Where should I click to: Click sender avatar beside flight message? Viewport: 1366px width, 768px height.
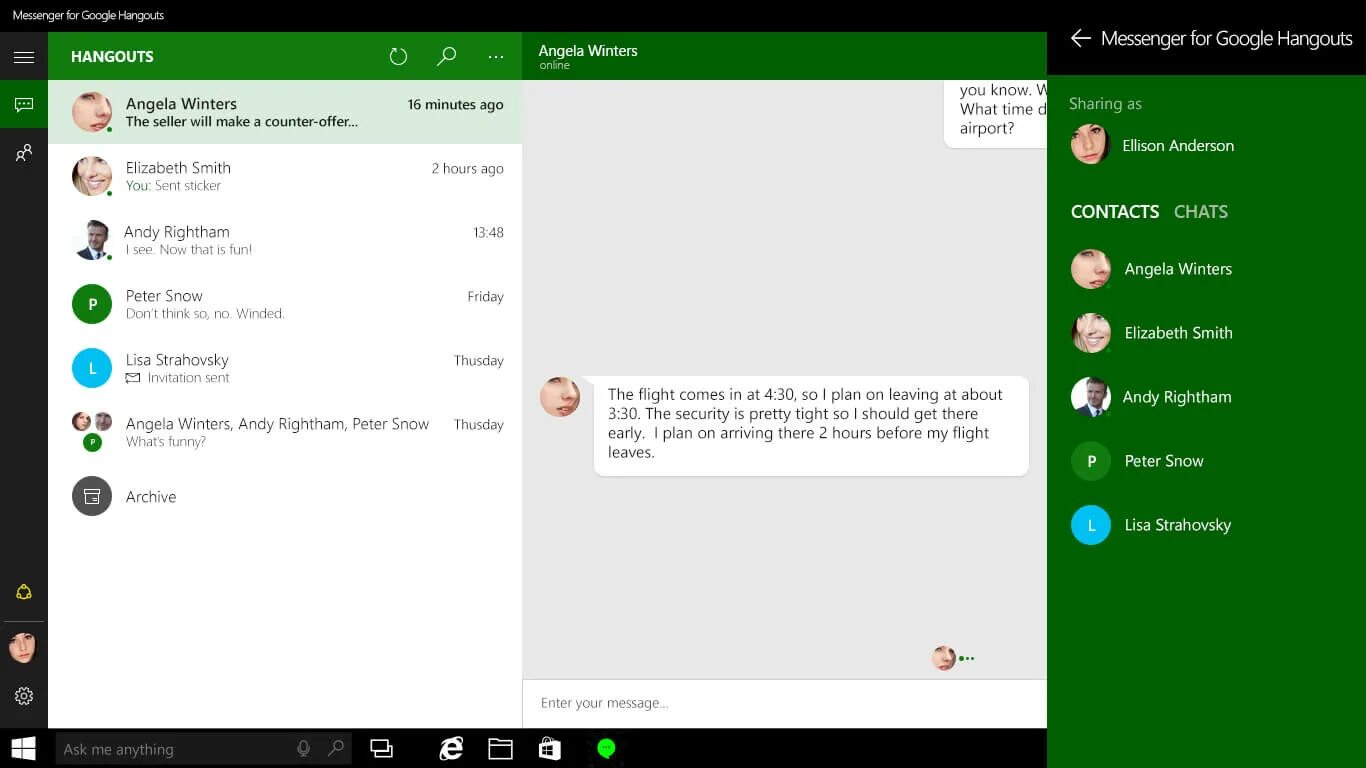pyautogui.click(x=560, y=397)
